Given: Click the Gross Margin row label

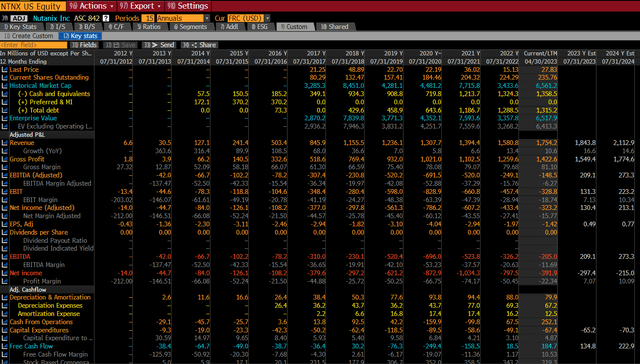Looking at the screenshot, I should tap(42, 167).
